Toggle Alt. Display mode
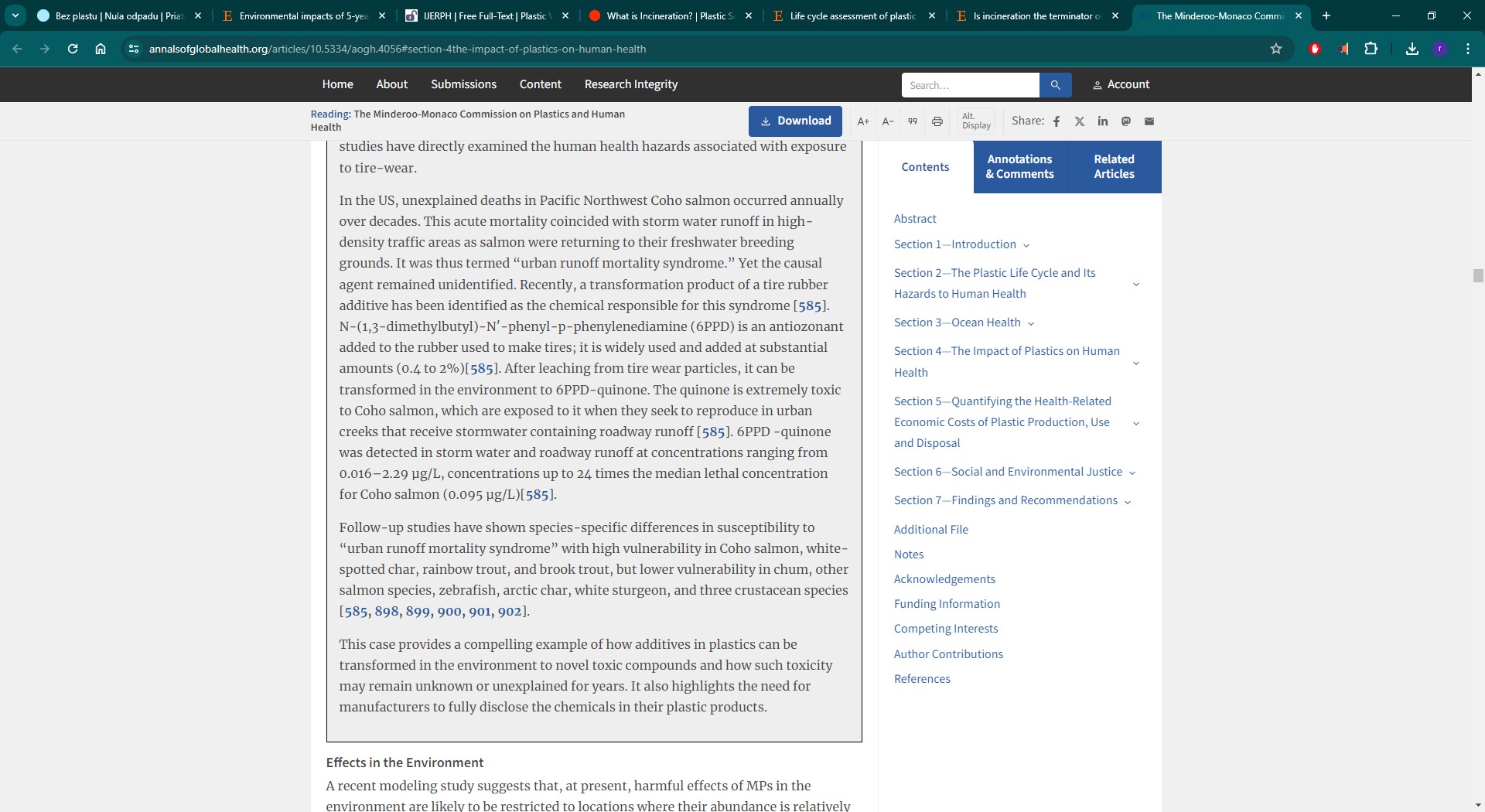This screenshot has height=812, width=1485. (x=976, y=121)
